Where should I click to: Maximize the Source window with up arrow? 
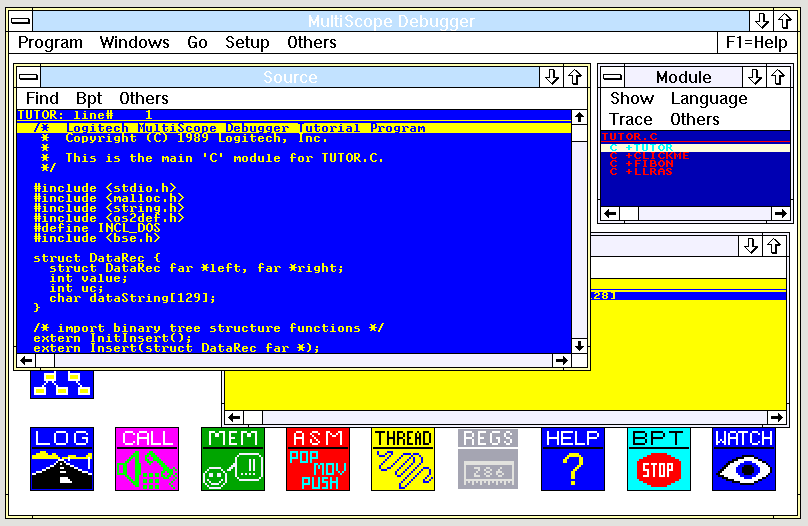576,77
